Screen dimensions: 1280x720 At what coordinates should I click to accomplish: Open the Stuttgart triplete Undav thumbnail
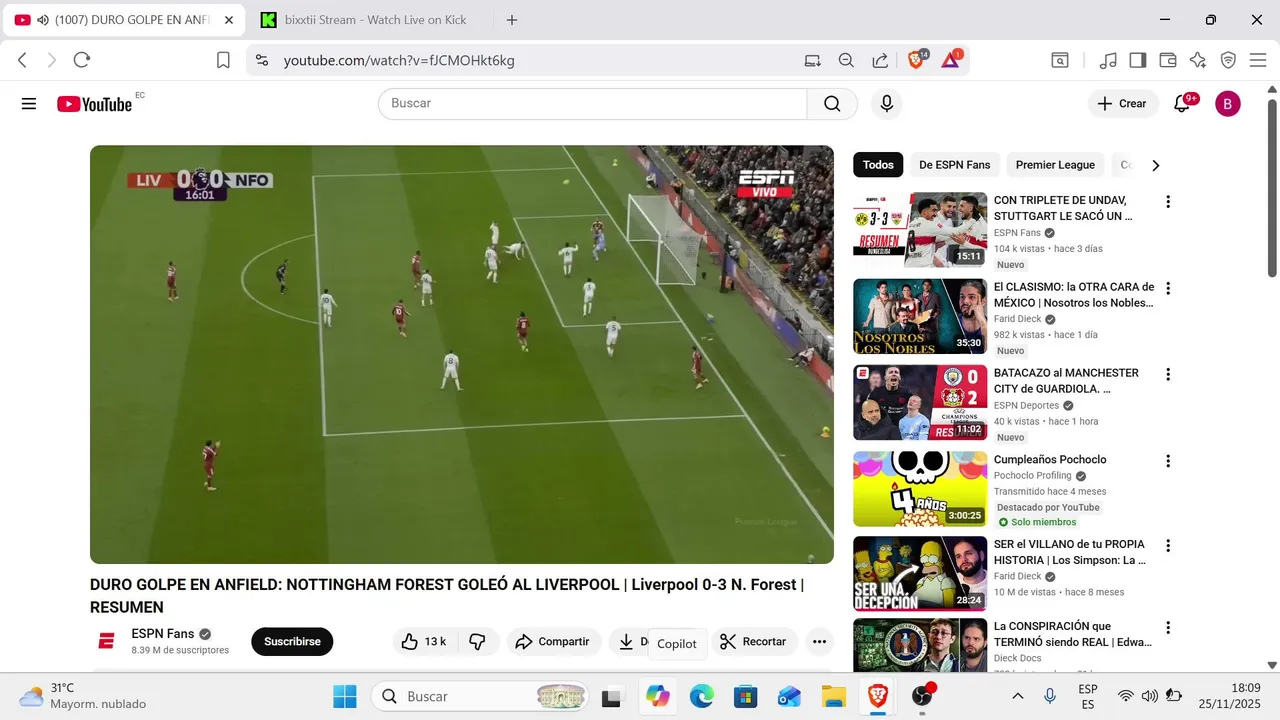(x=920, y=230)
